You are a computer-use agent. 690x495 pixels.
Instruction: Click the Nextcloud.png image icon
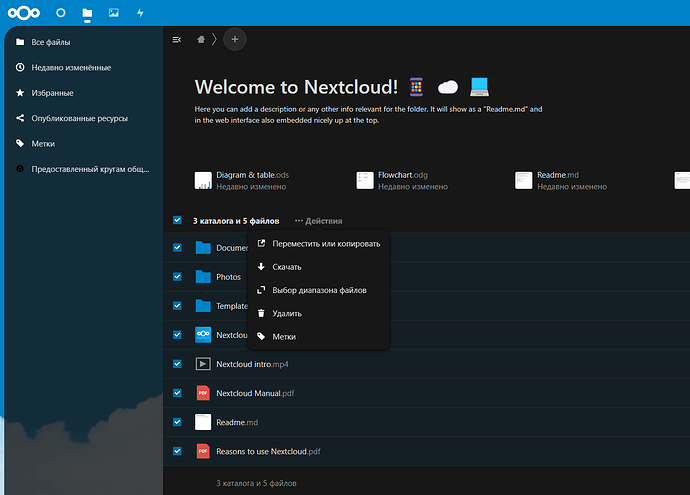point(203,335)
